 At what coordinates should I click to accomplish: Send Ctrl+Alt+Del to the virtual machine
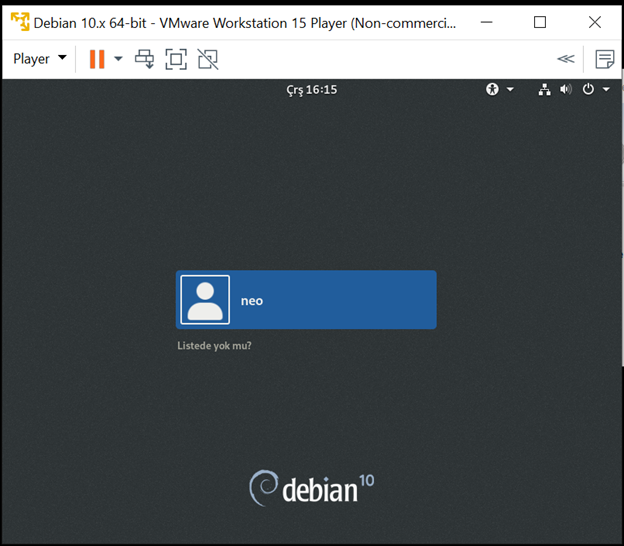tap(145, 59)
